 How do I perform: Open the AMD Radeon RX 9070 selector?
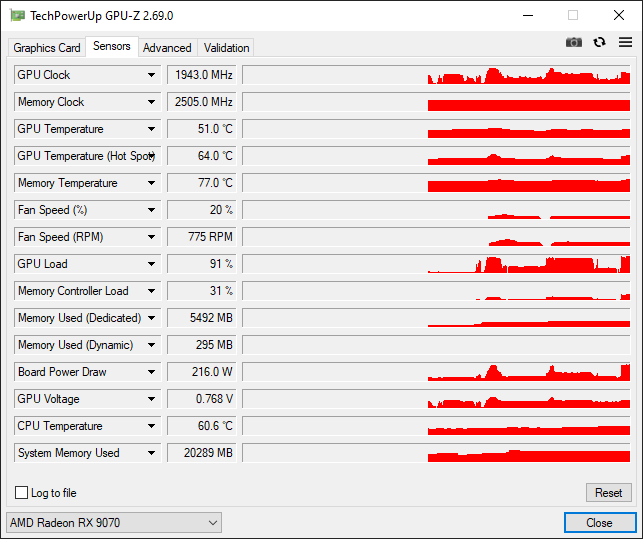pos(114,523)
